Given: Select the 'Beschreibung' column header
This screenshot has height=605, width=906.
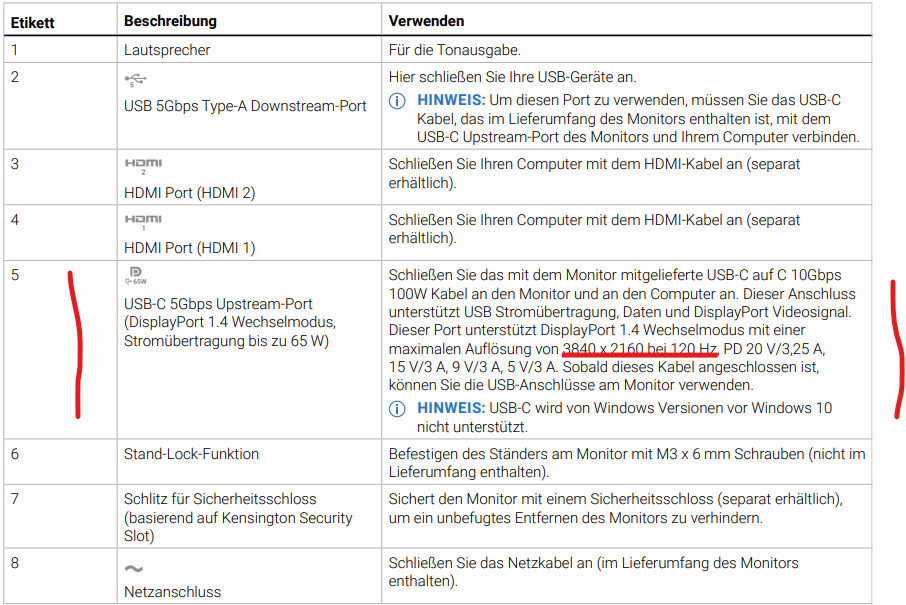Looking at the screenshot, I should (x=170, y=21).
